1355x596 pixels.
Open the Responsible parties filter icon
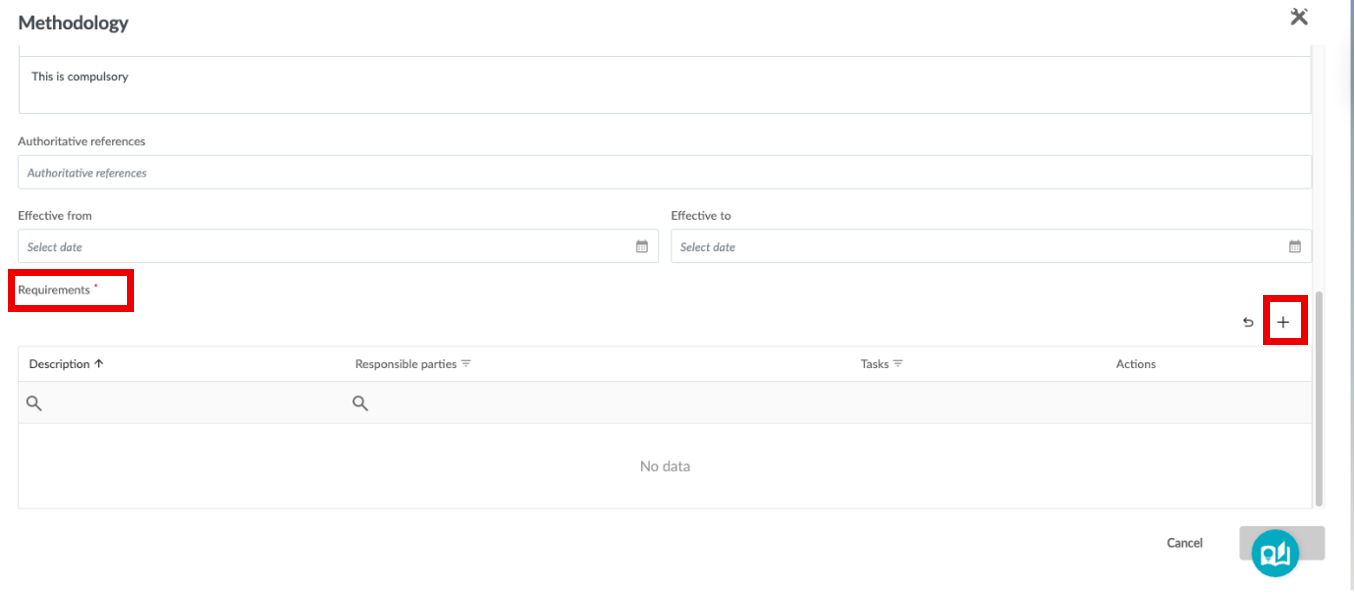(x=466, y=364)
